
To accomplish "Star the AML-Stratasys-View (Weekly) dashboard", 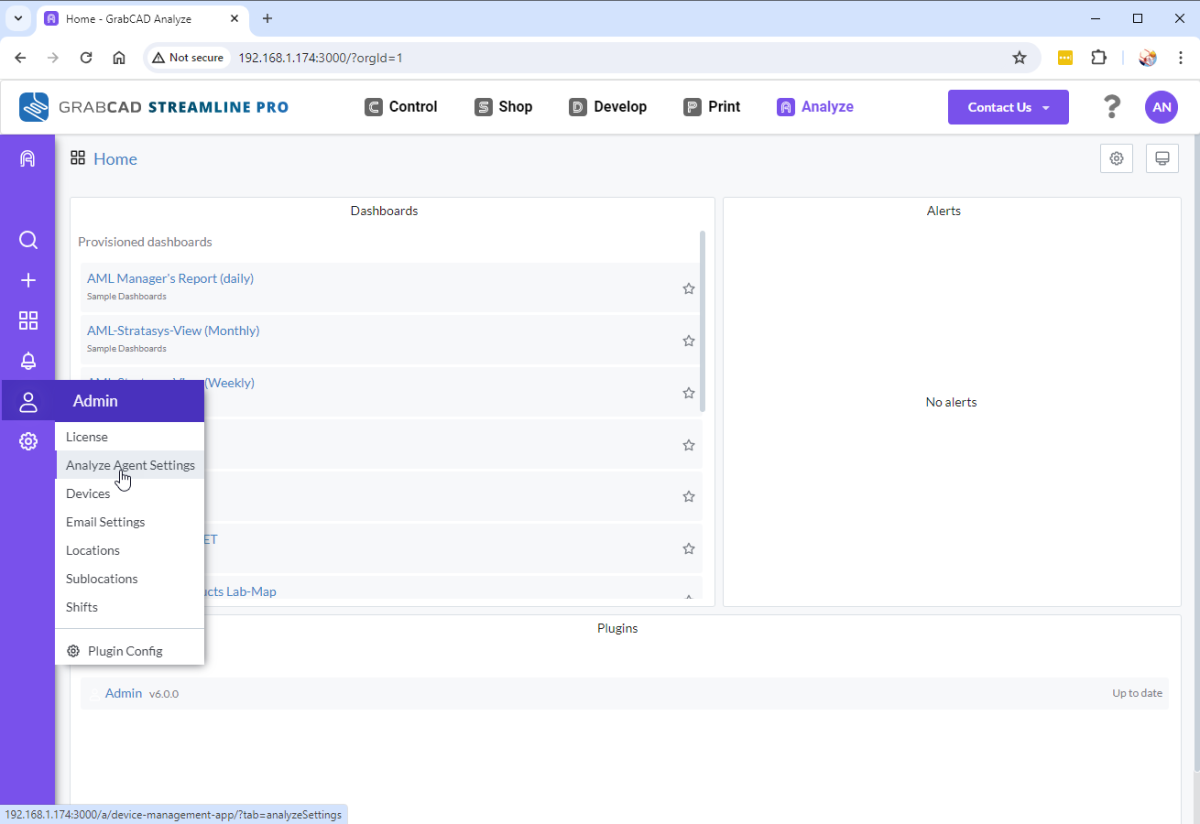I will click(x=688, y=393).
